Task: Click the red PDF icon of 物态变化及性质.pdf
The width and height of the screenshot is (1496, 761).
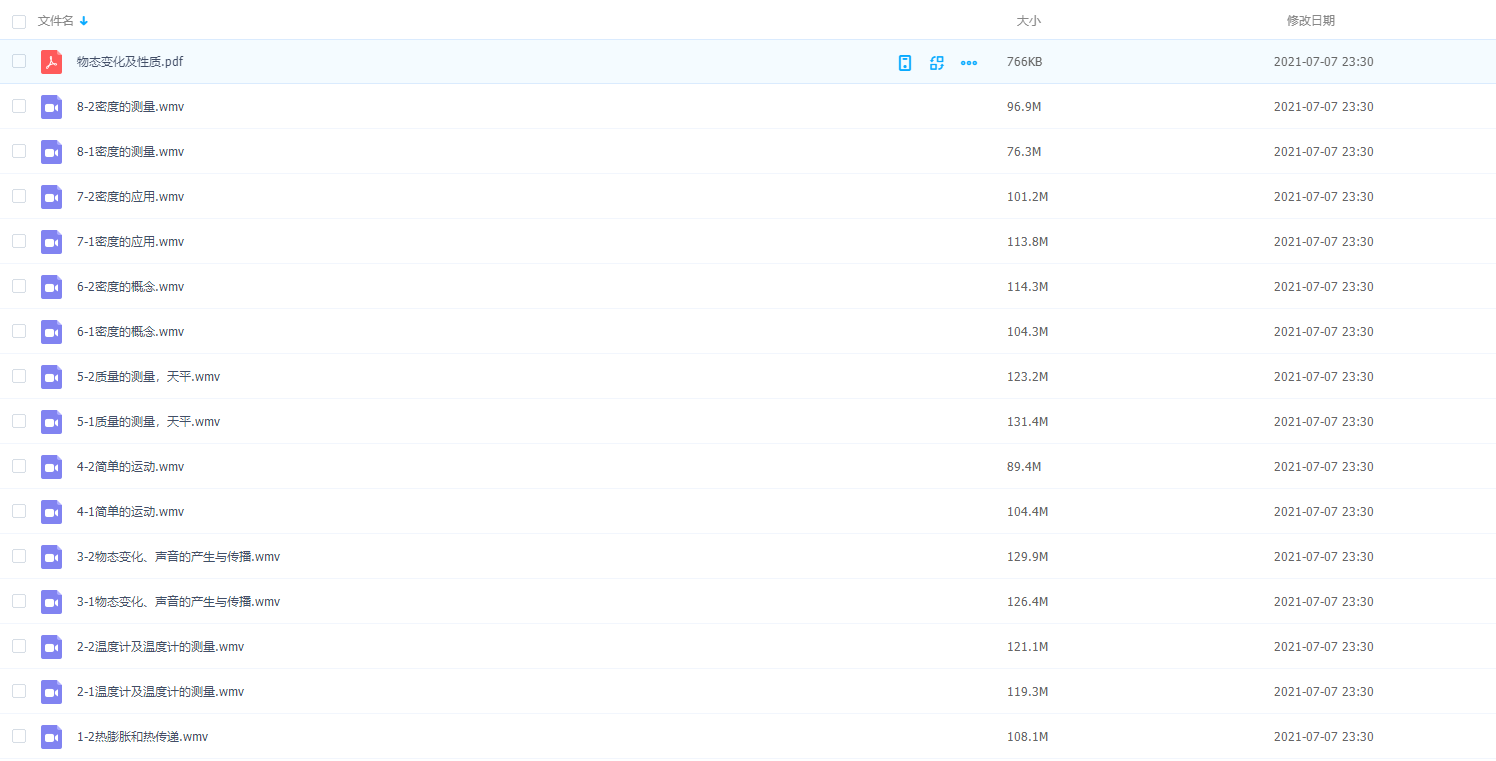Action: coord(51,62)
